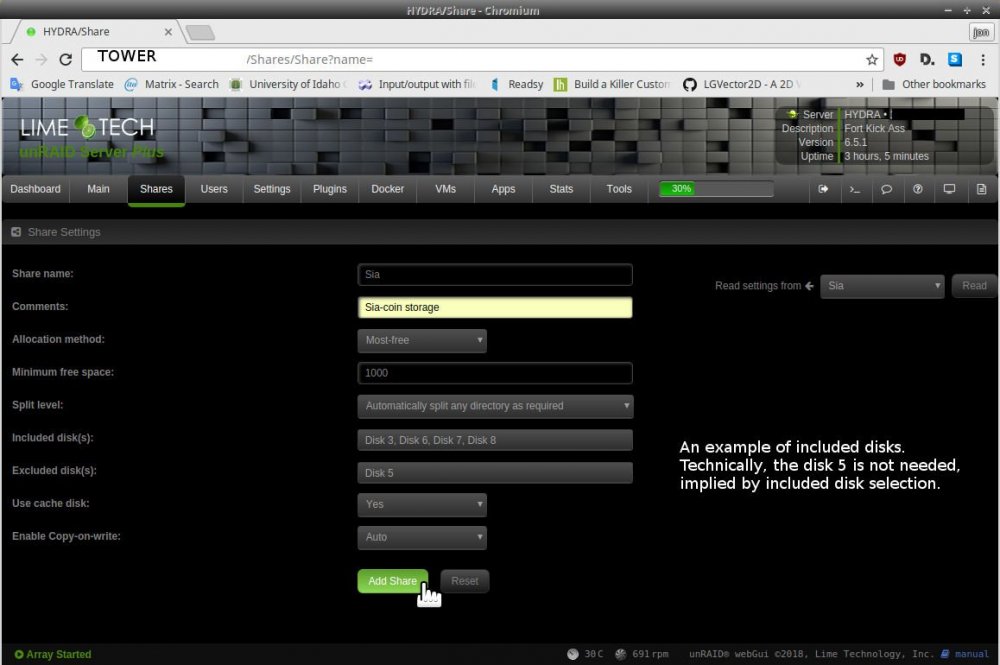Click the Lime Tech logo

pyautogui.click(x=87, y=128)
